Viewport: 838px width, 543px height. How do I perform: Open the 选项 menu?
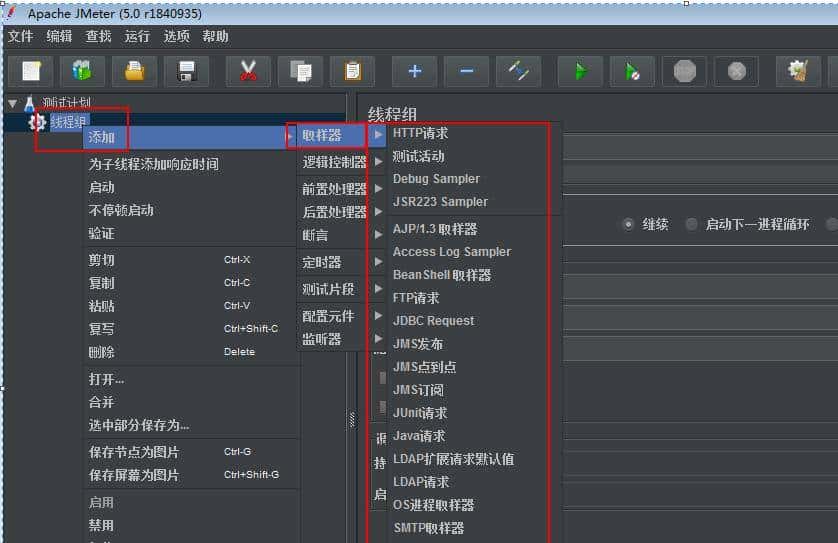point(176,36)
